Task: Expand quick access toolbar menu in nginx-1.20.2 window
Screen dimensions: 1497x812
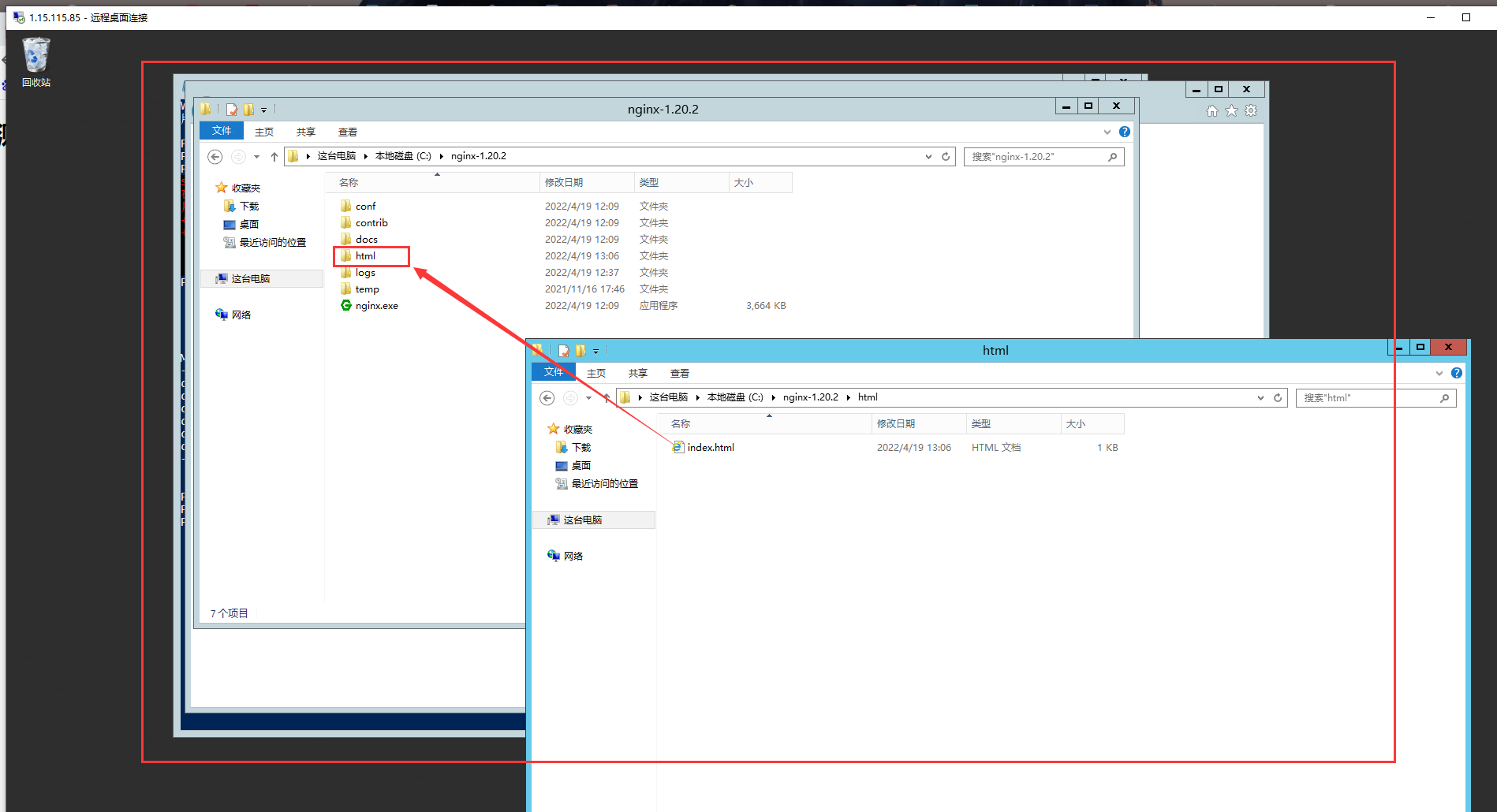Action: 263,110
